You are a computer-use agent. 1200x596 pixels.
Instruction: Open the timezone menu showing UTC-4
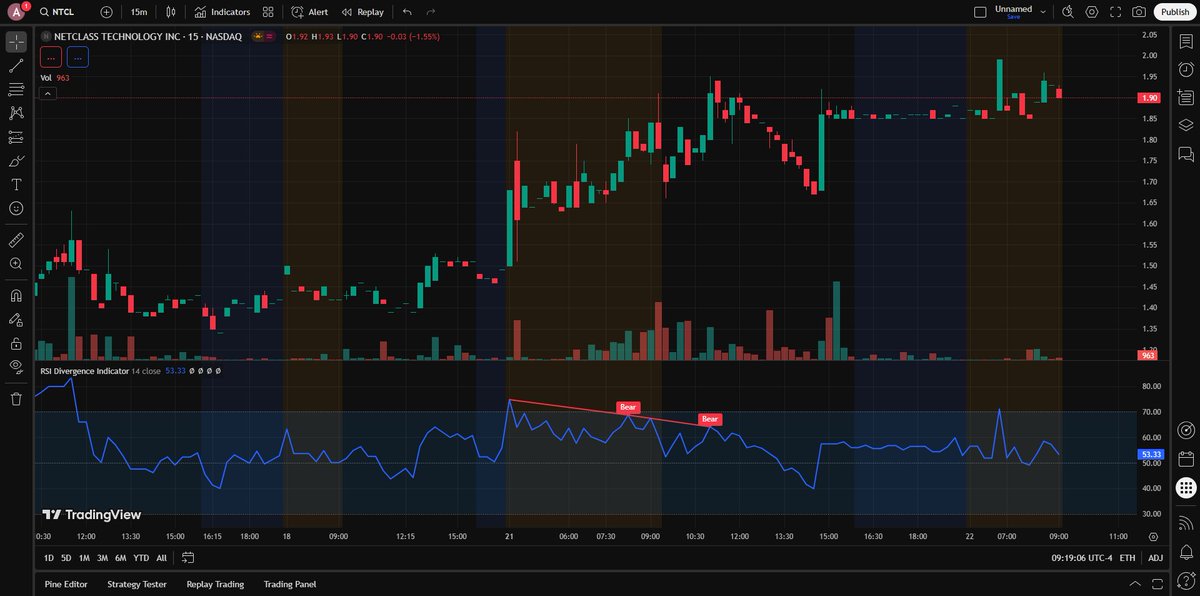1080,557
